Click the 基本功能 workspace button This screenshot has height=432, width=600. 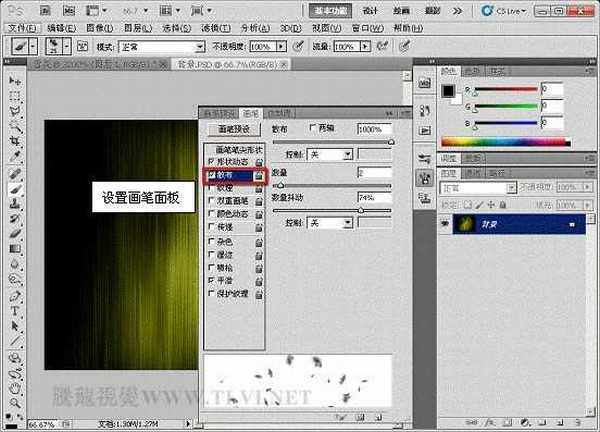coord(331,9)
